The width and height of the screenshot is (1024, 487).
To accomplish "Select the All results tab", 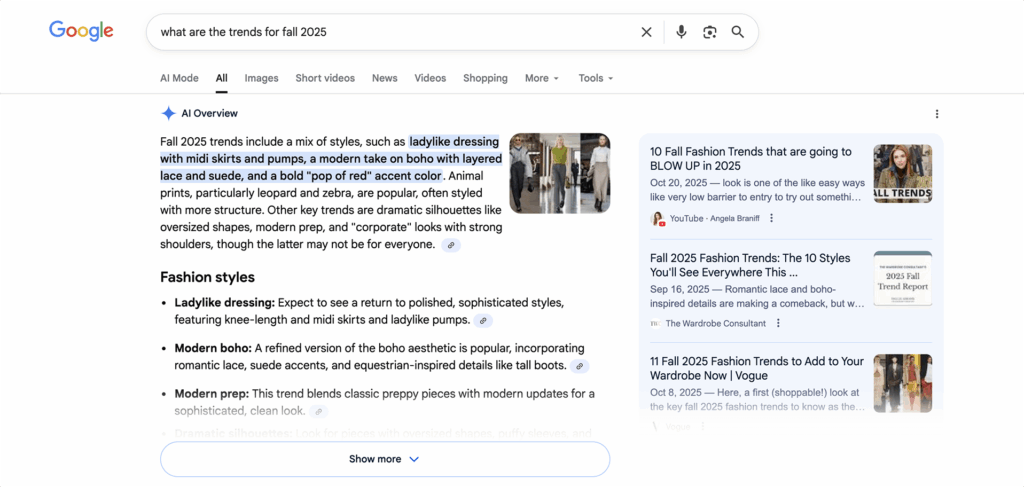I will tap(221, 78).
